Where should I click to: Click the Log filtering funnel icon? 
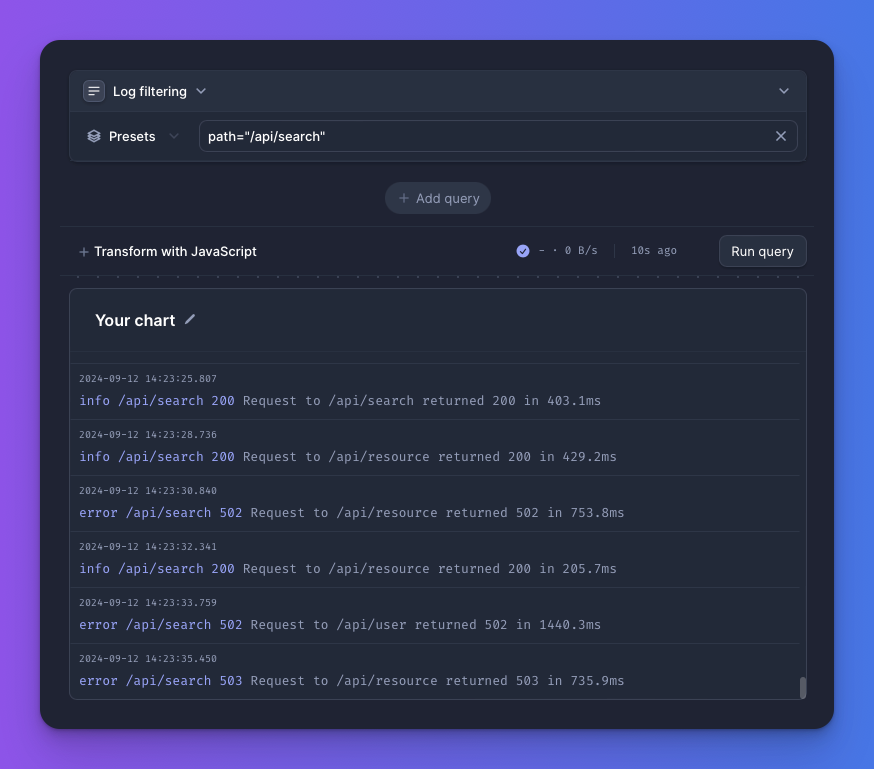[93, 90]
